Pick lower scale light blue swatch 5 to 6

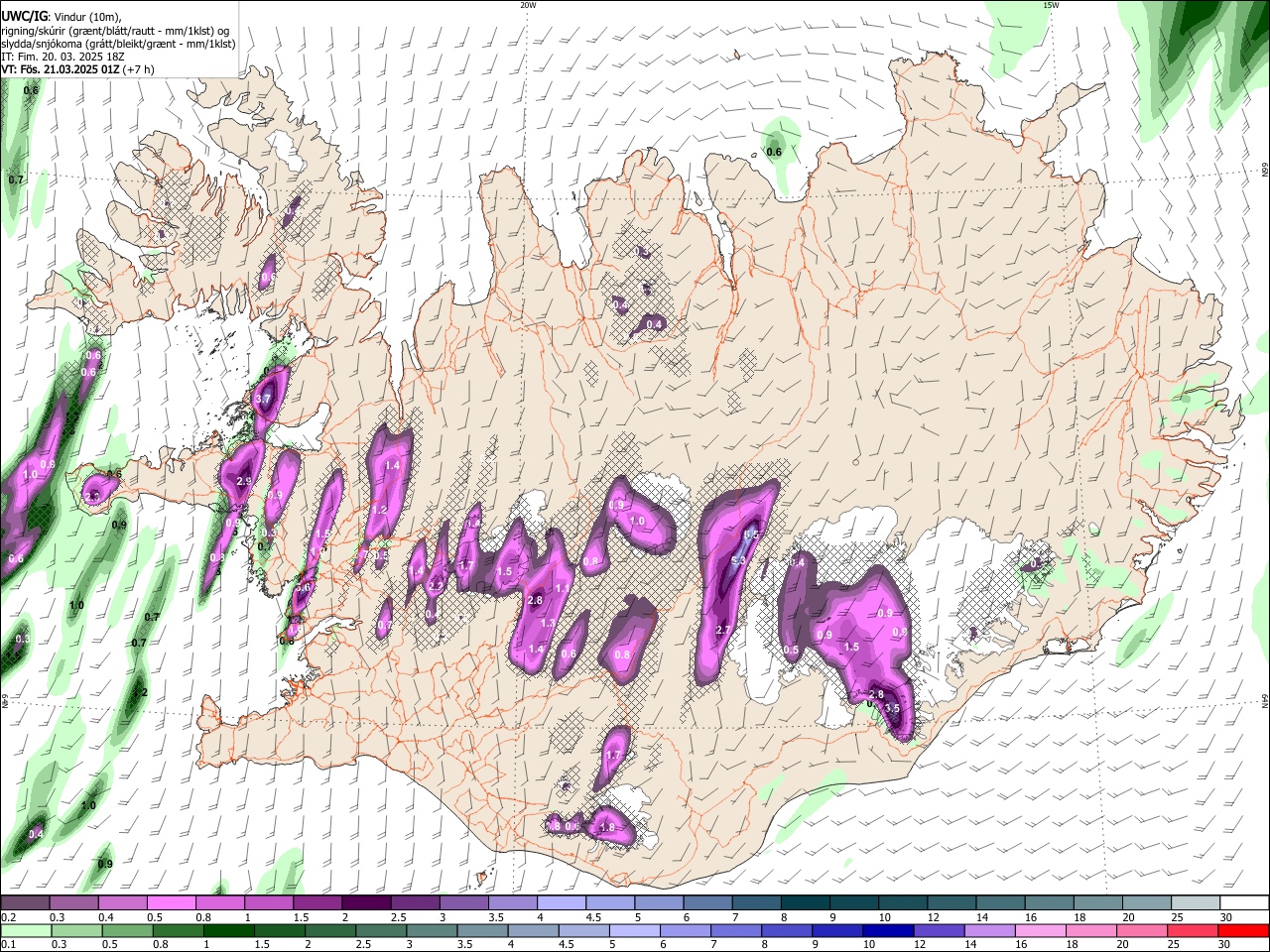click(635, 930)
